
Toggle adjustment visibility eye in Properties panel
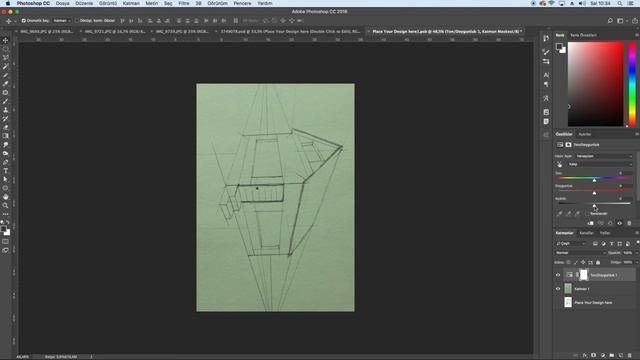(x=620, y=223)
